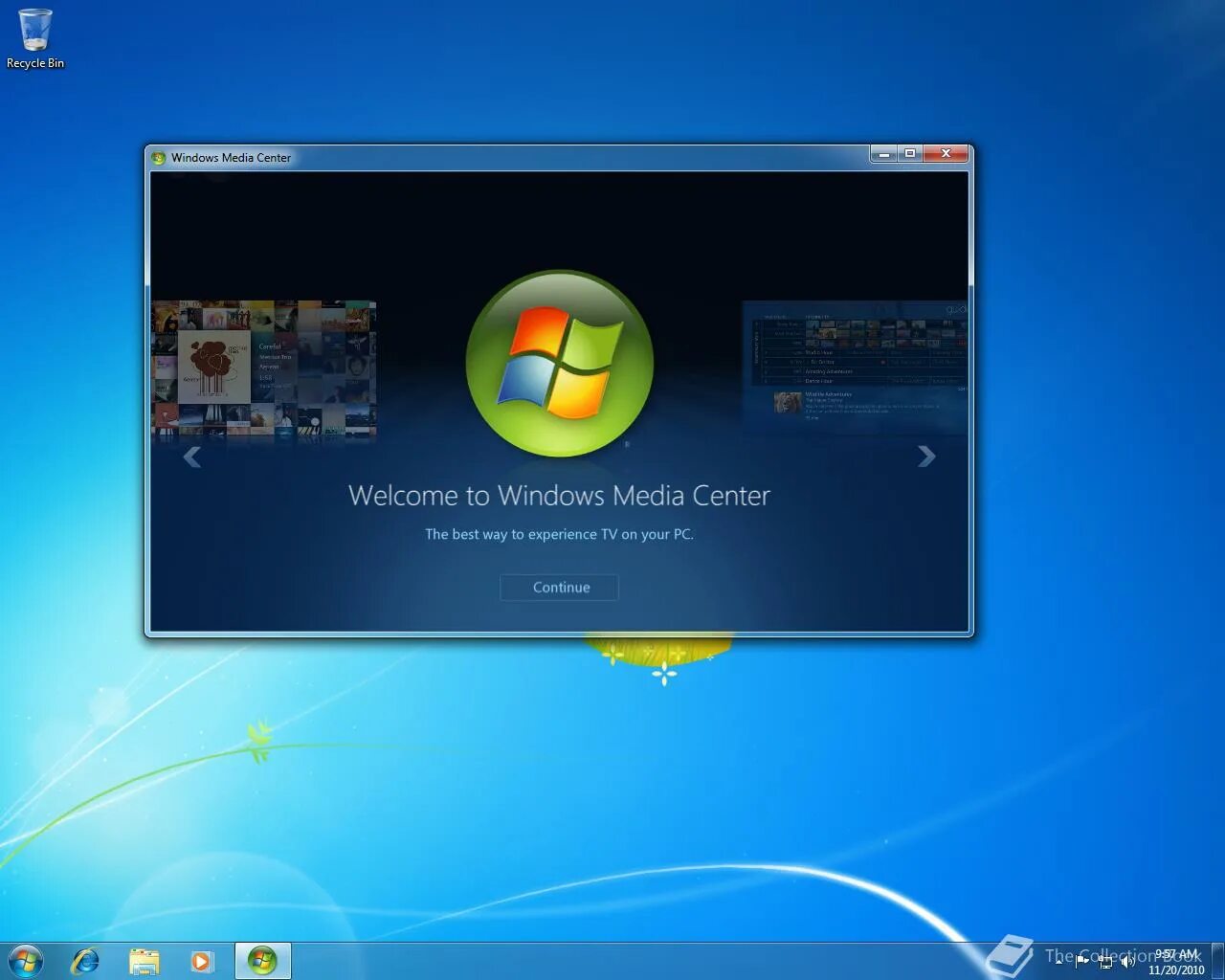The image size is (1225, 980).
Task: Maximize the Windows Media Center window
Action: pos(910,154)
